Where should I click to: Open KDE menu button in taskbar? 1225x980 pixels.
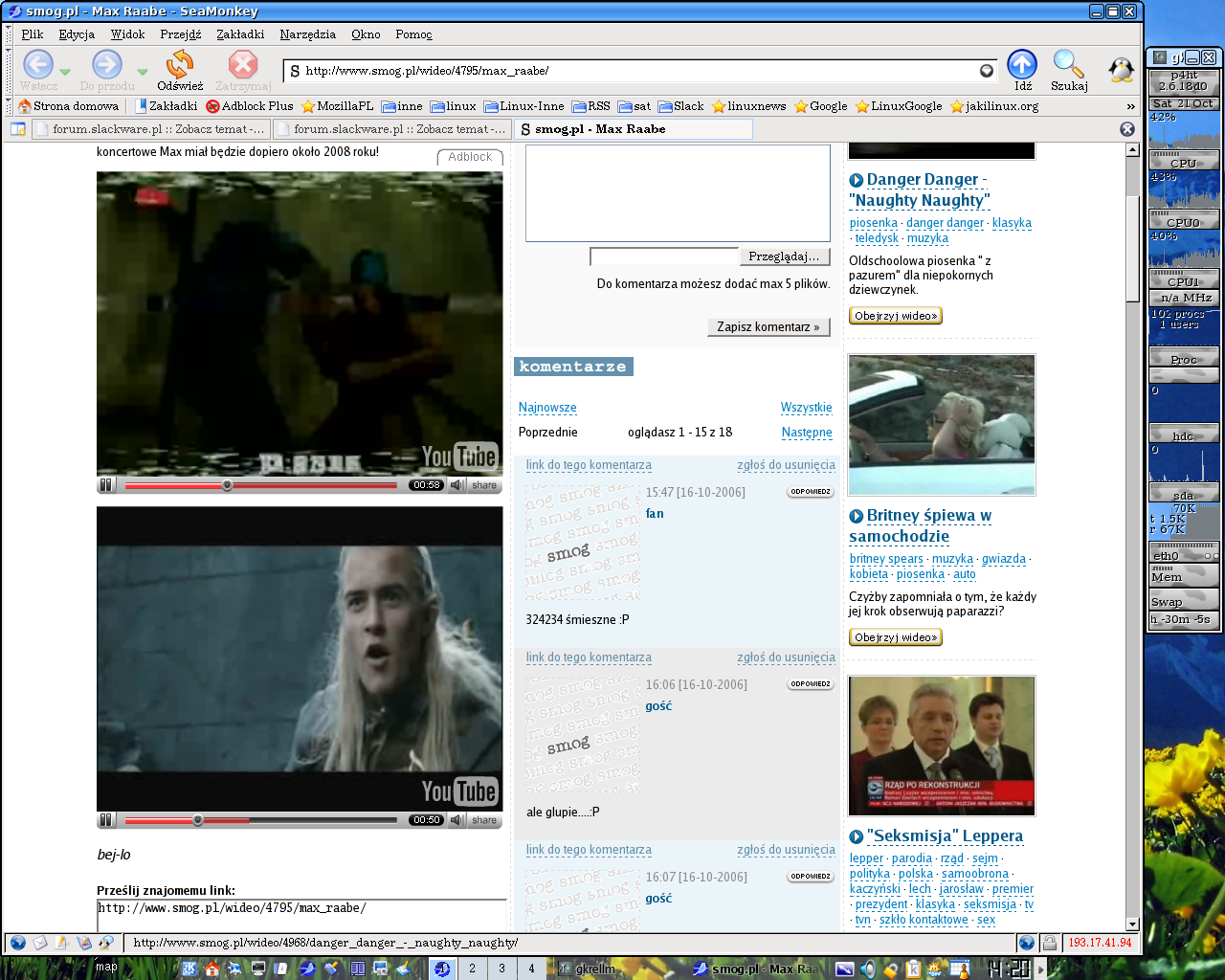(x=189, y=969)
